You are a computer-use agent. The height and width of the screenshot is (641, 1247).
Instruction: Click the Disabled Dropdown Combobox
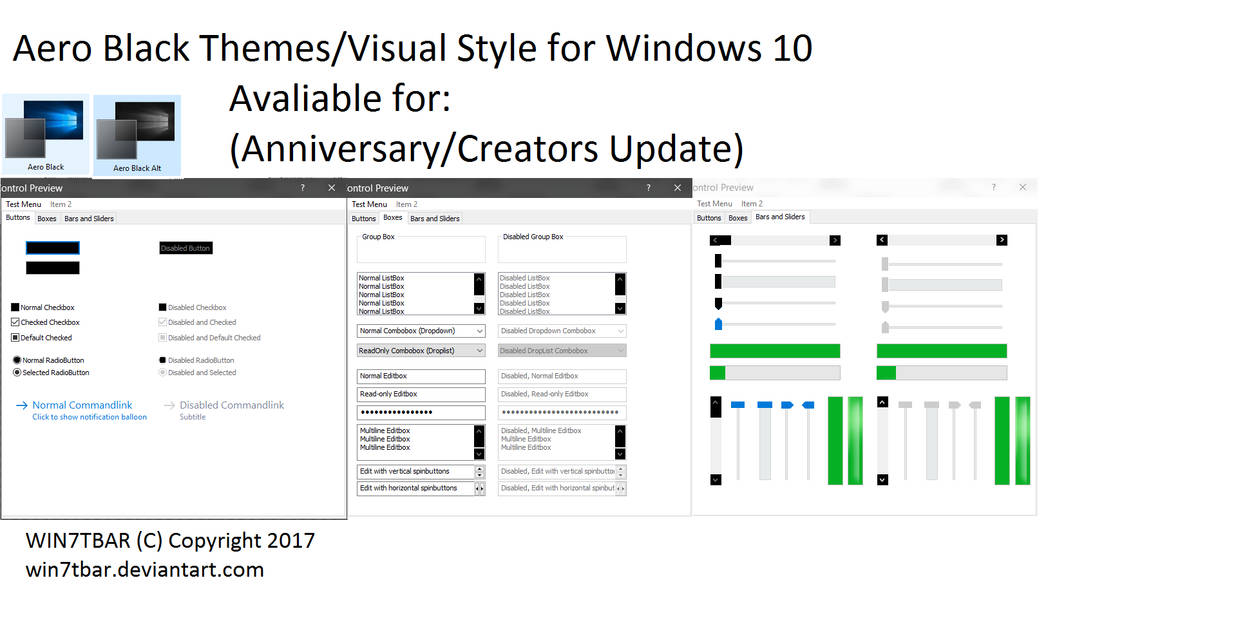tap(562, 331)
